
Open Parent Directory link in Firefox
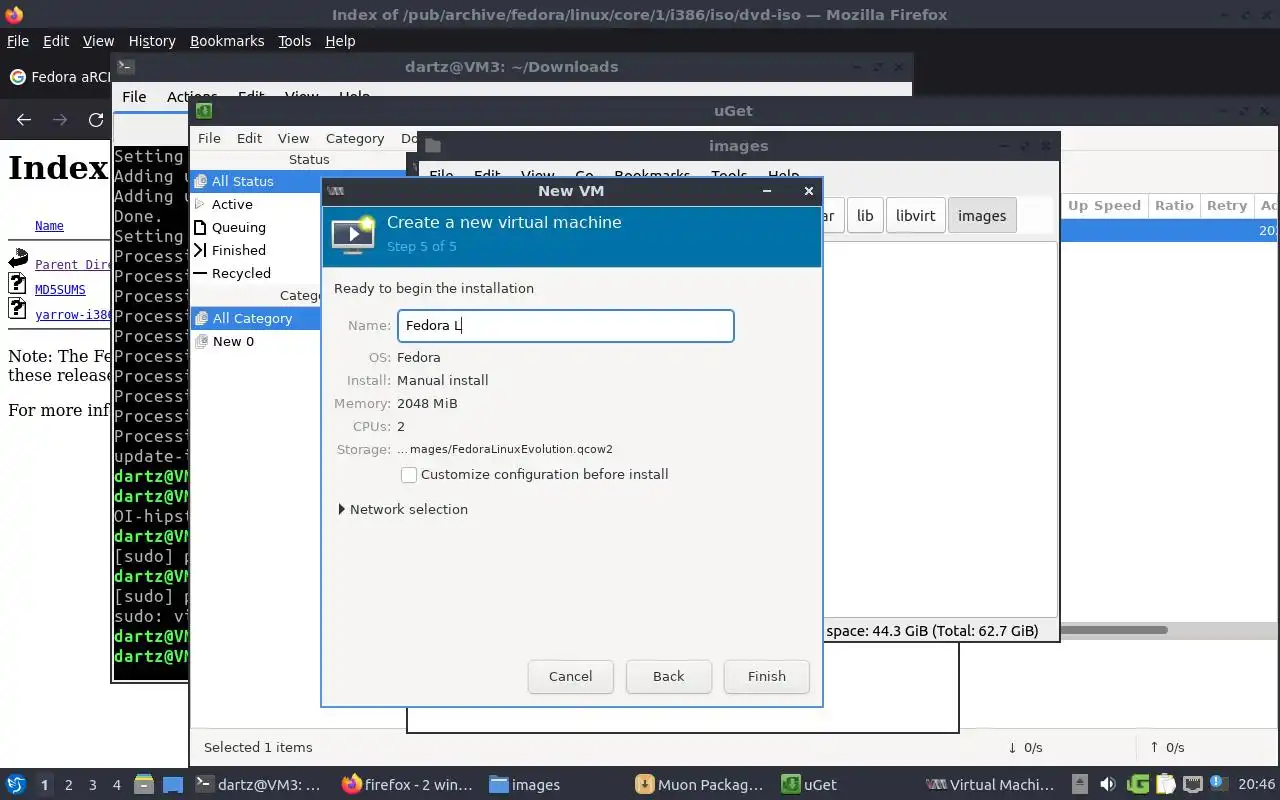point(73,264)
